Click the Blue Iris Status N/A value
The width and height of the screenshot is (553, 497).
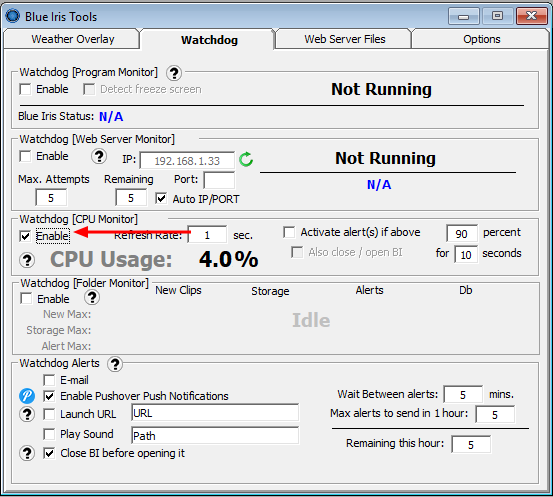pos(111,116)
